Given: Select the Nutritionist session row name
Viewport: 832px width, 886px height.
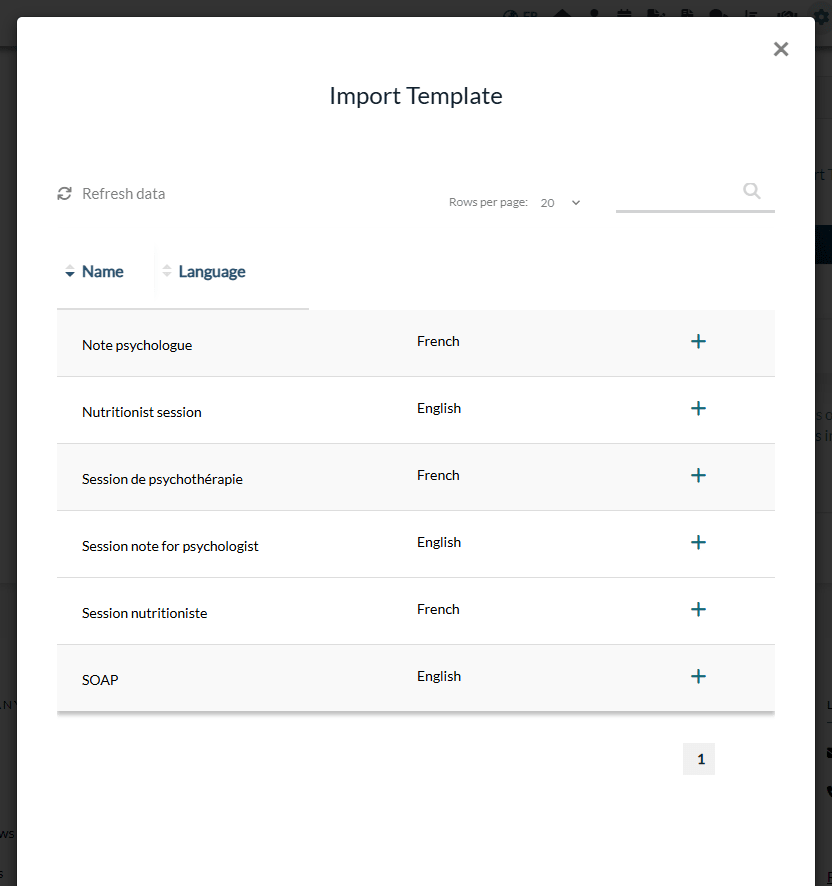Looking at the screenshot, I should tap(141, 412).
